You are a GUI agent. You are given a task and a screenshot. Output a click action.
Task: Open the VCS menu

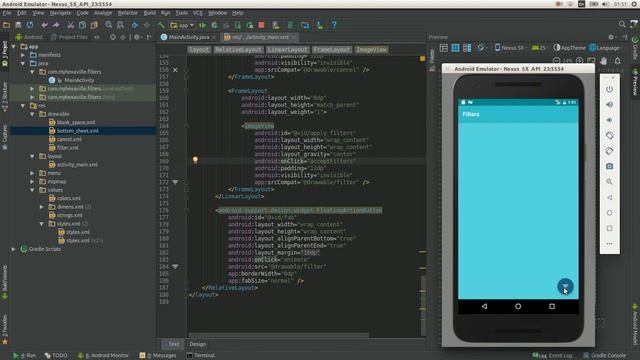pyautogui.click(x=198, y=13)
